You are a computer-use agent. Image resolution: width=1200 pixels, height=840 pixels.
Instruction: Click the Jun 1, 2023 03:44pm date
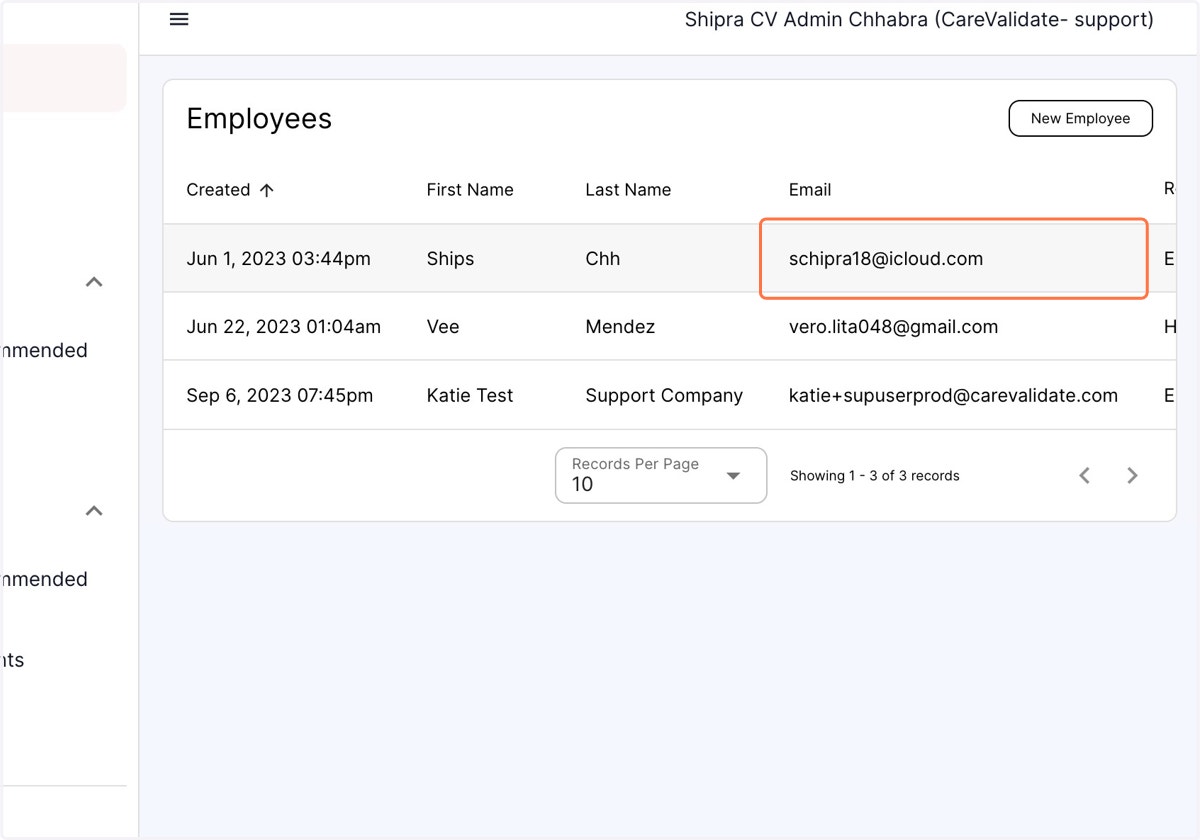[278, 259]
